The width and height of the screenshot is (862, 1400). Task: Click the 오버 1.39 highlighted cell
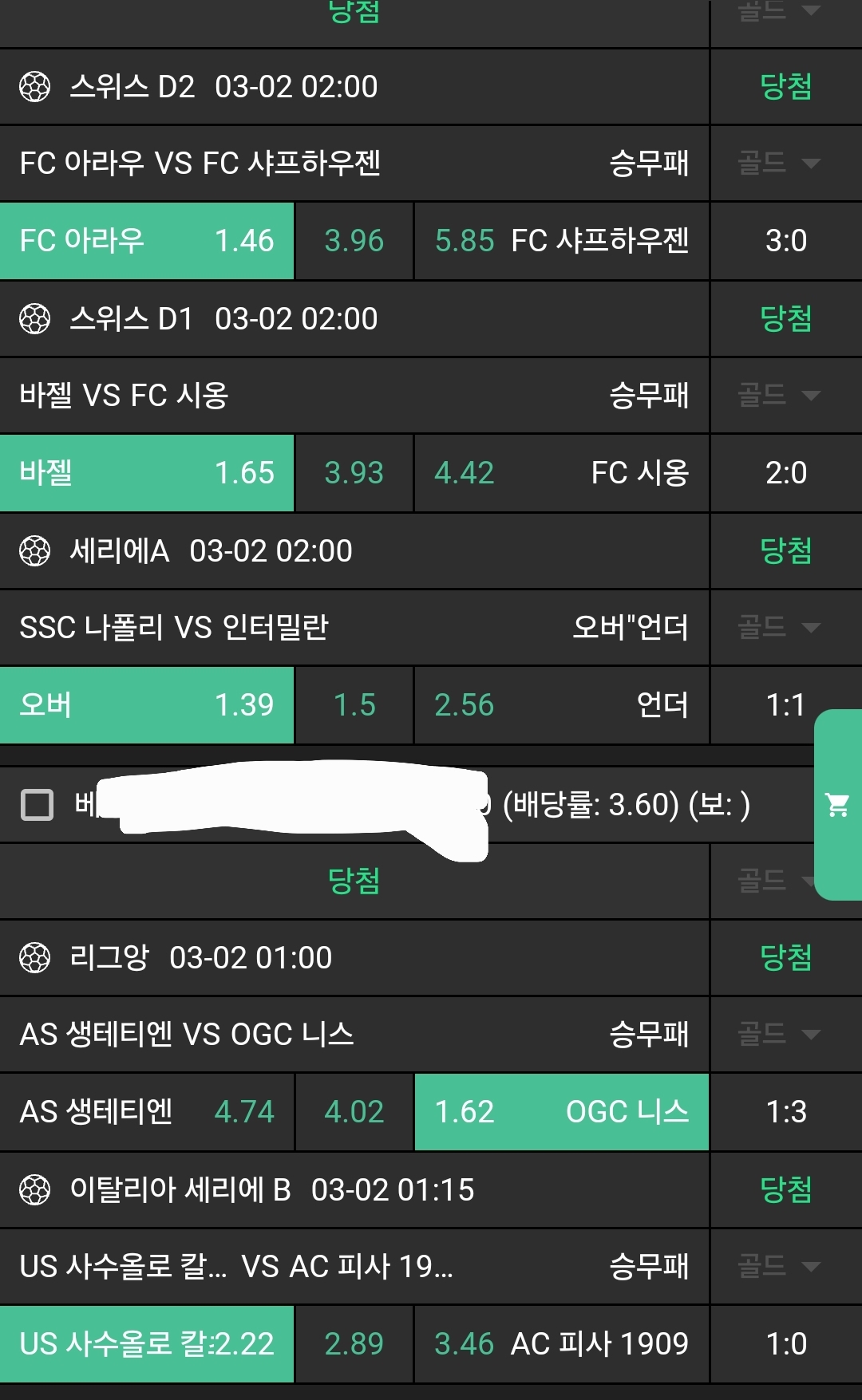click(x=147, y=705)
